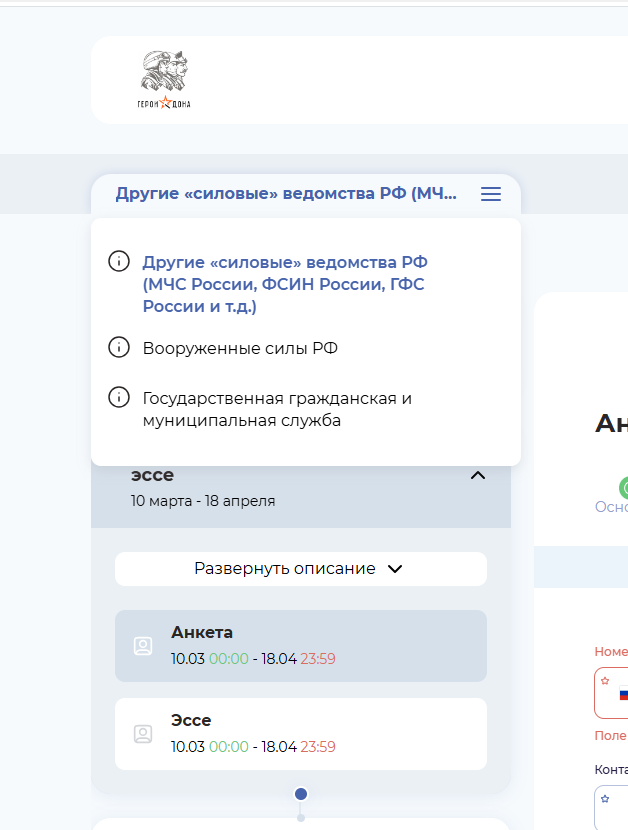Click the blue timeline dot below stages
The width and height of the screenshot is (628, 830).
click(301, 794)
